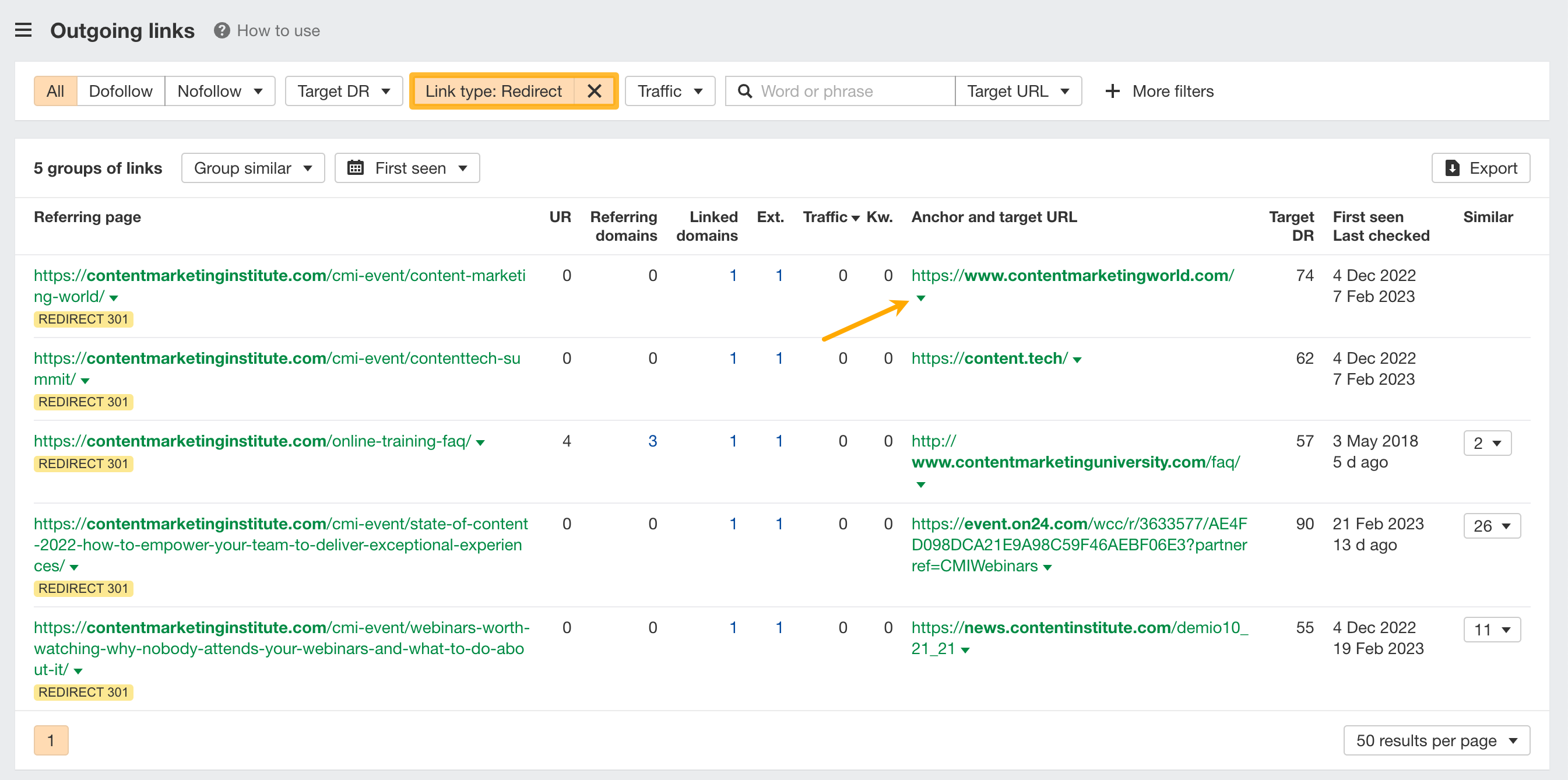This screenshot has height=780, width=1568.
Task: Open Similar dropdown showing 11
Action: [x=1492, y=629]
